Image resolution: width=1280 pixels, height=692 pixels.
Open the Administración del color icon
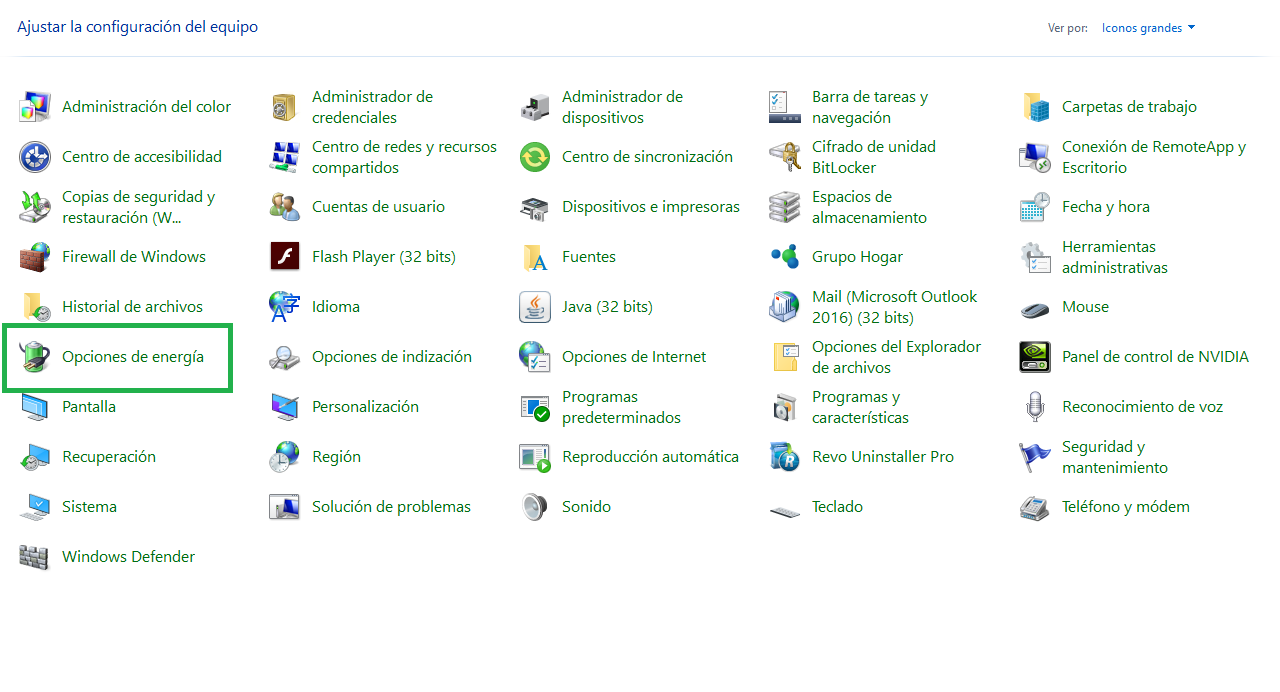pyautogui.click(x=35, y=107)
